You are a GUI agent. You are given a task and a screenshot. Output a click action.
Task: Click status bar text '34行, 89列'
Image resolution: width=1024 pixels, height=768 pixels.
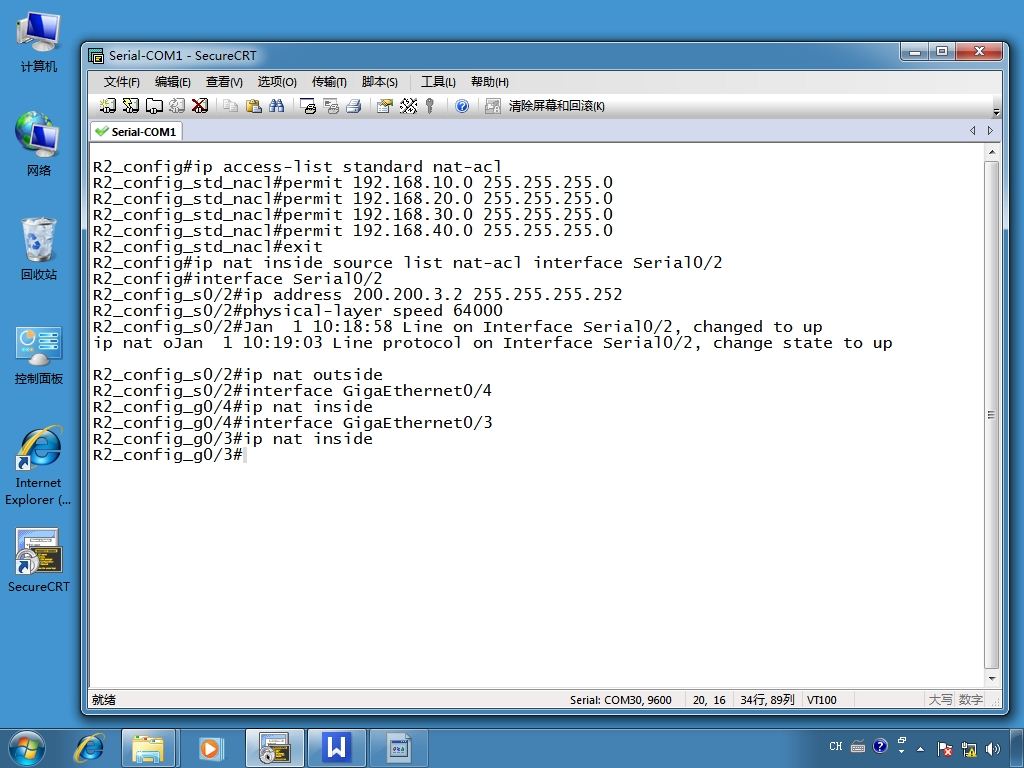[x=767, y=700]
